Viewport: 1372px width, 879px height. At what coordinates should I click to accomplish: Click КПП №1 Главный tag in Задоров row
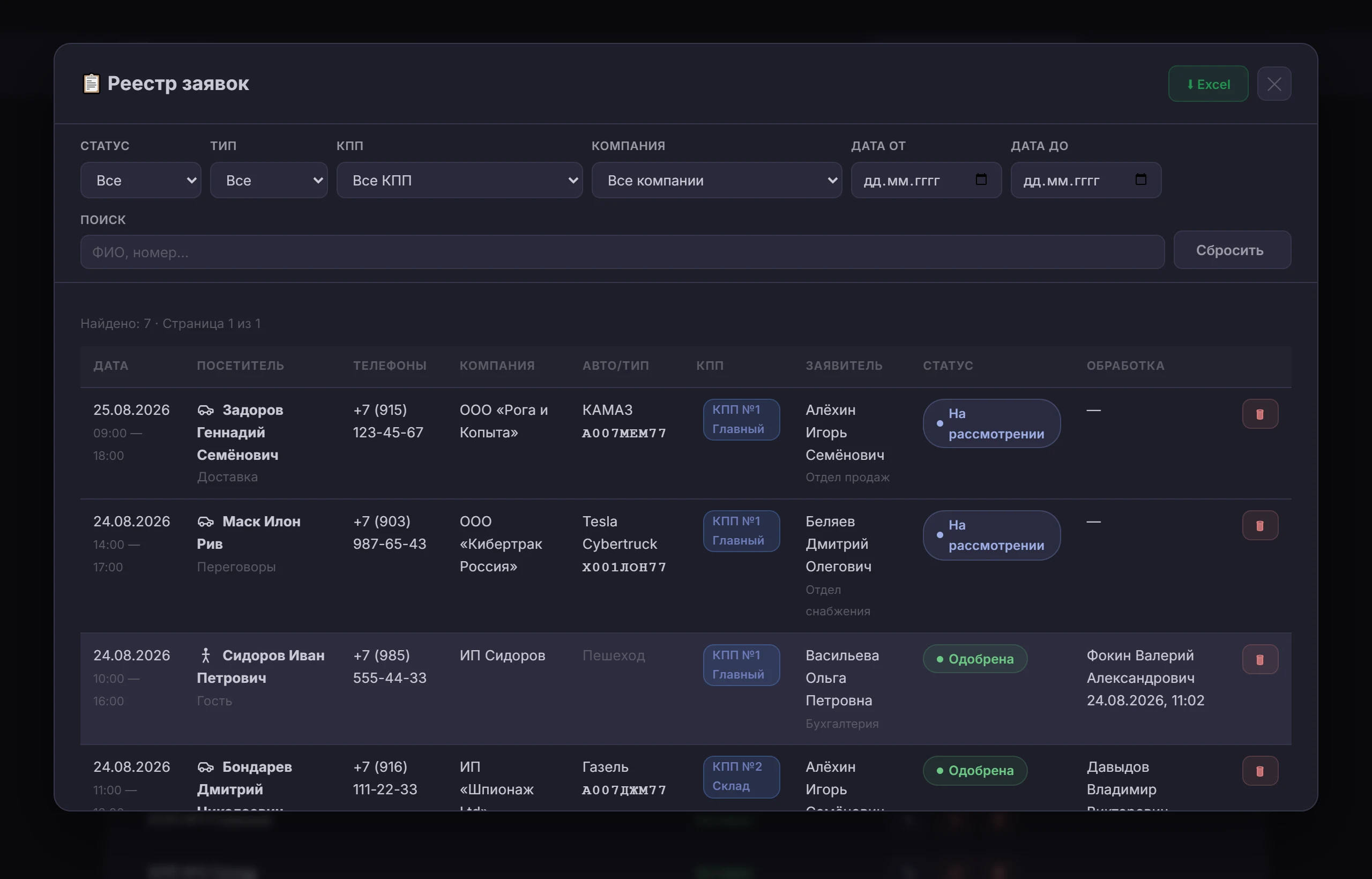tap(741, 420)
